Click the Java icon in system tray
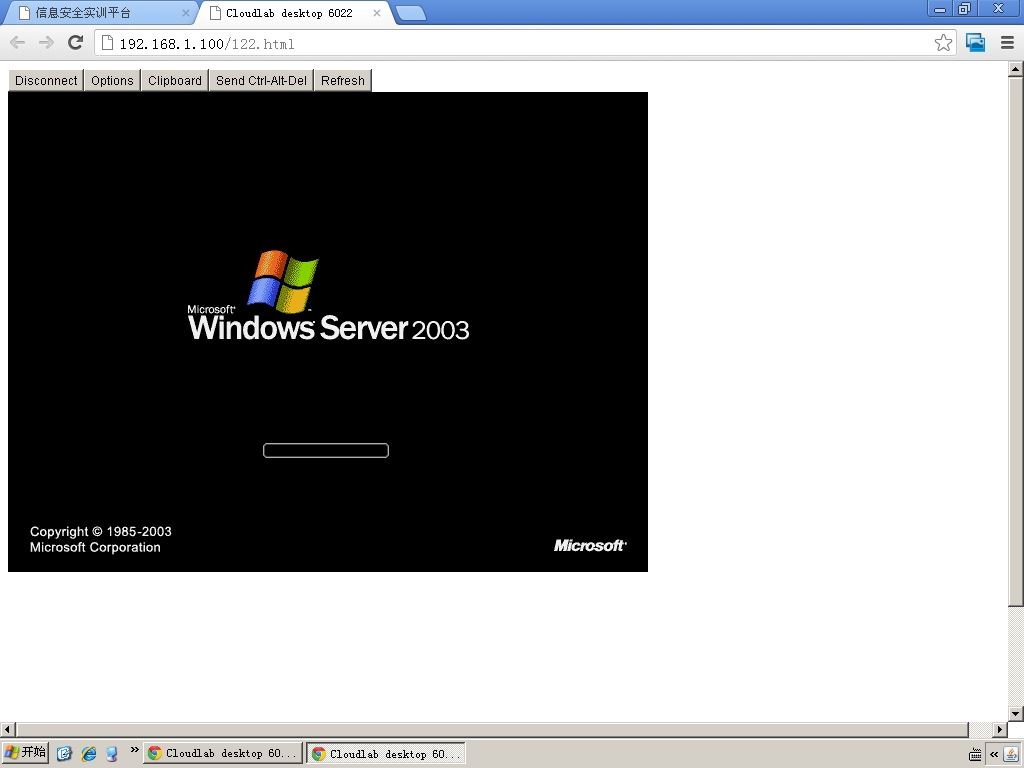Image resolution: width=1024 pixels, height=768 pixels. (x=1011, y=754)
